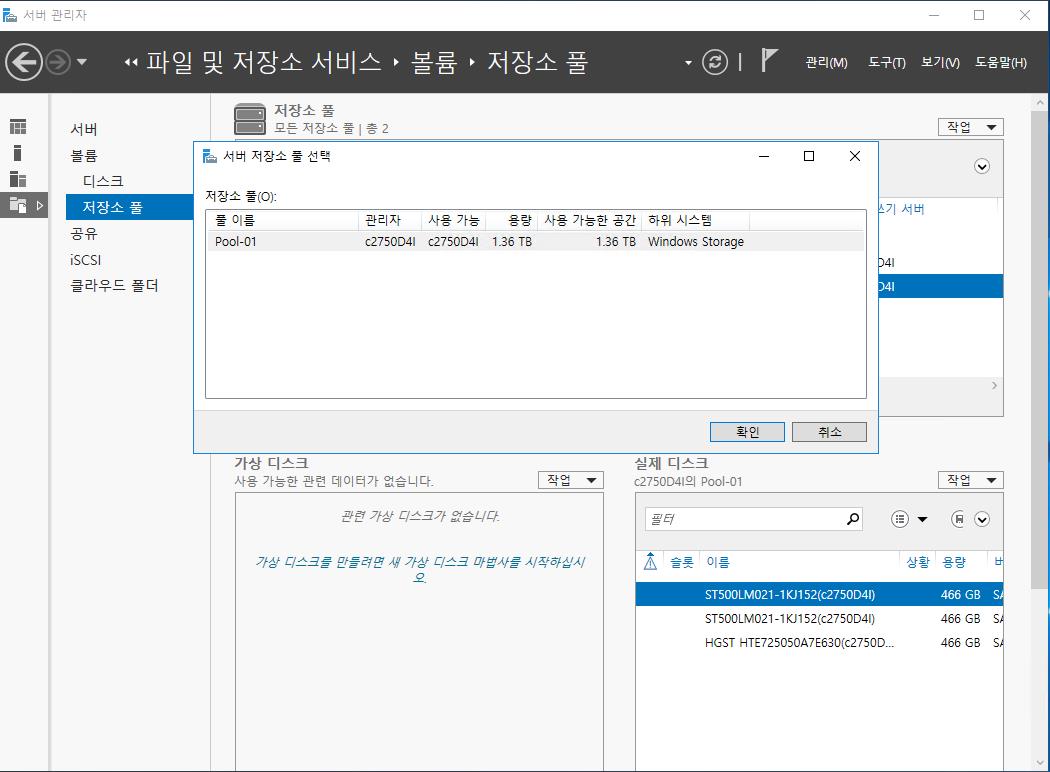Open the notifications flag
Viewport: 1050px width, 772px height.
click(x=769, y=61)
